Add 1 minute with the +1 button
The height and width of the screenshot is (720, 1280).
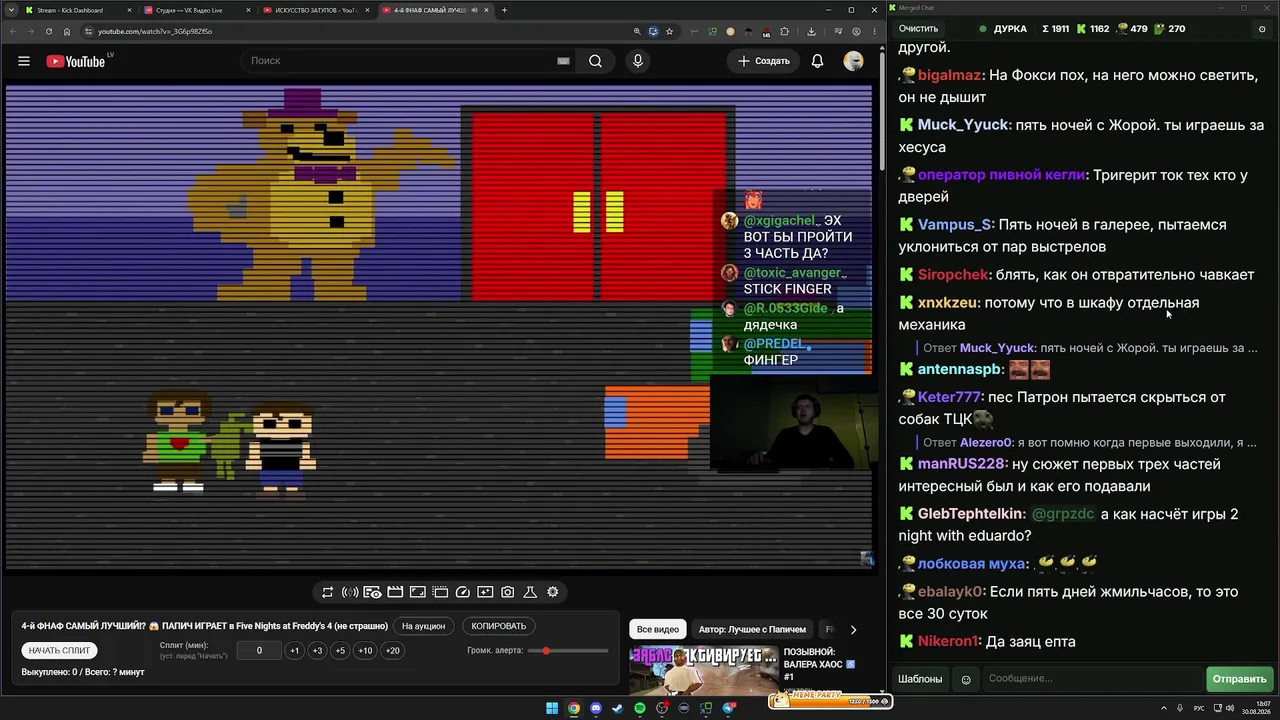(294, 651)
